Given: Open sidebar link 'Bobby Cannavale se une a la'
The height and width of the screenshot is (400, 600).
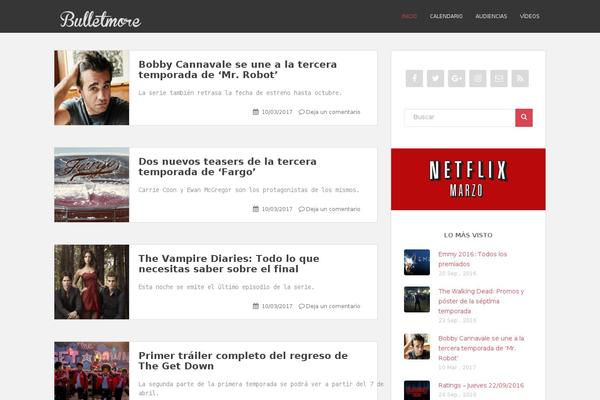Looking at the screenshot, I should click(481, 348).
